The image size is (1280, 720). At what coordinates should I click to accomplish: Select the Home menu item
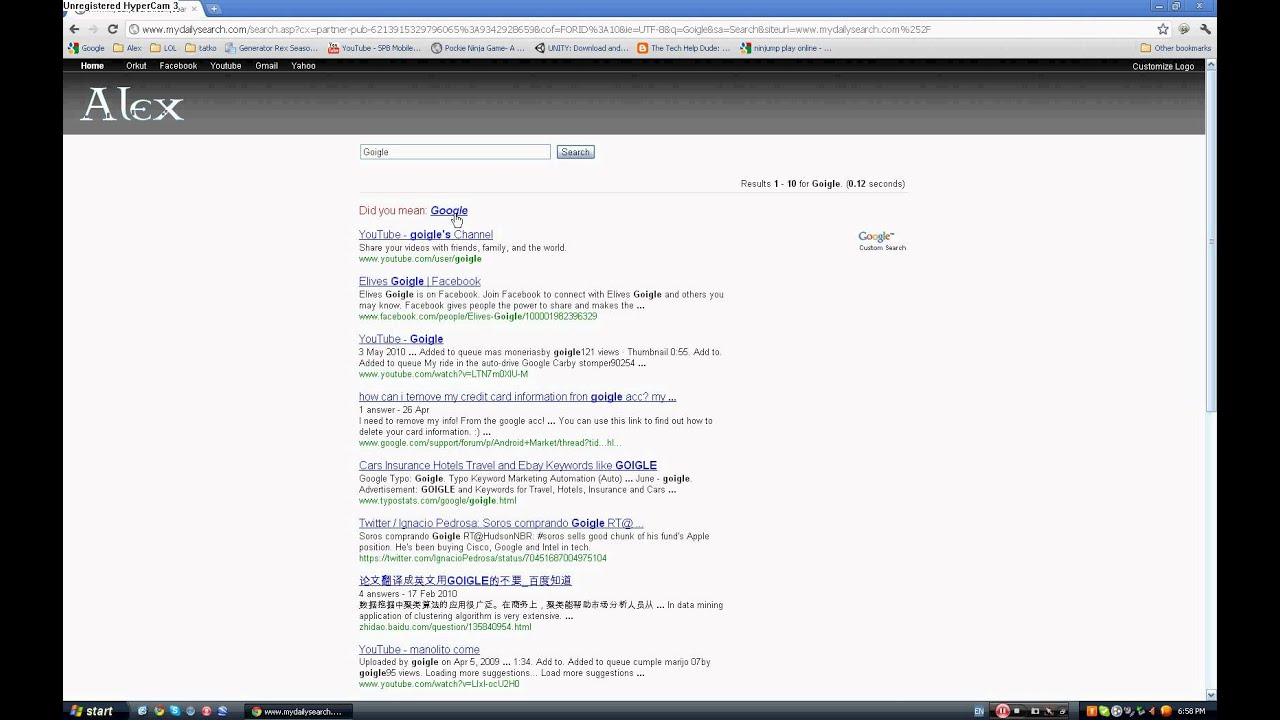[92, 66]
